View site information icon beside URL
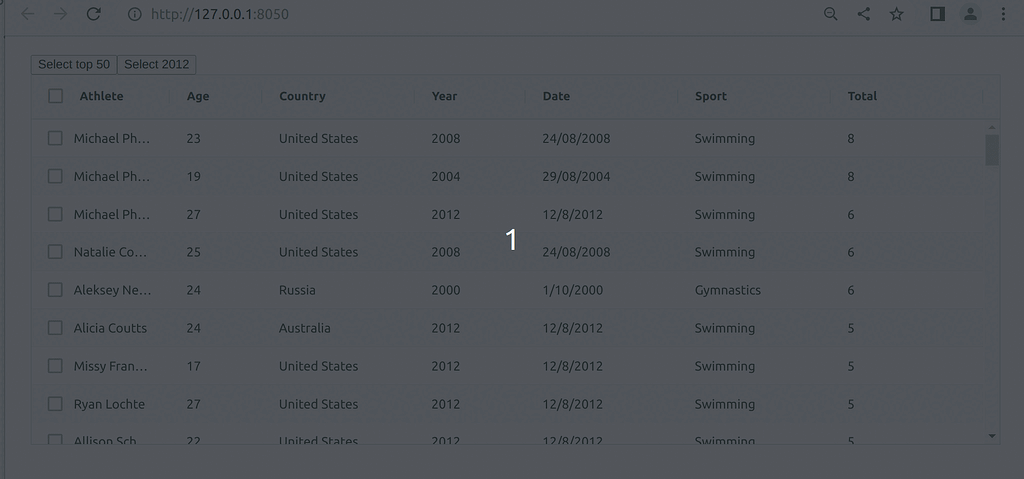The image size is (1024, 479). point(135,14)
